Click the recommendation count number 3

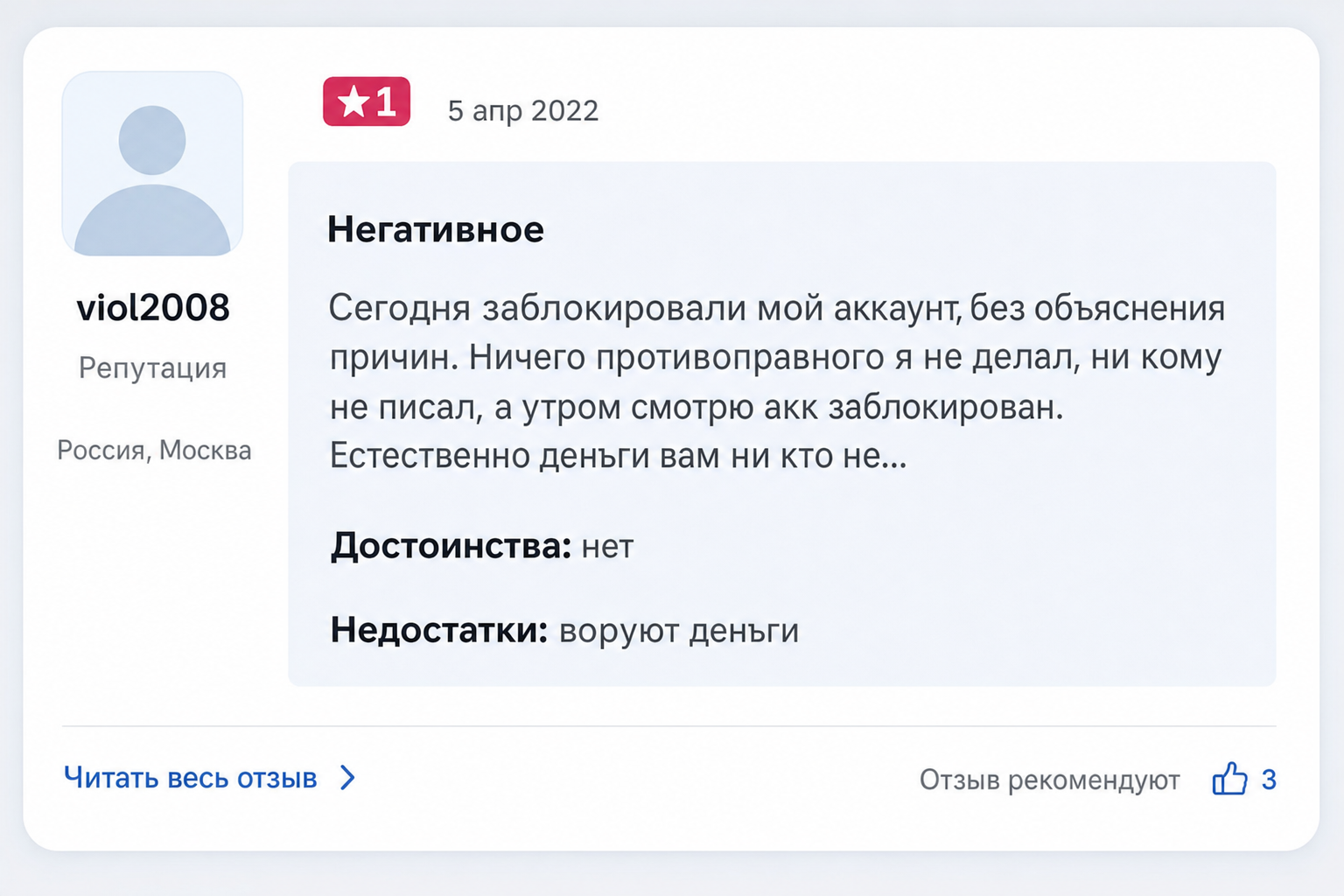pos(1269,780)
